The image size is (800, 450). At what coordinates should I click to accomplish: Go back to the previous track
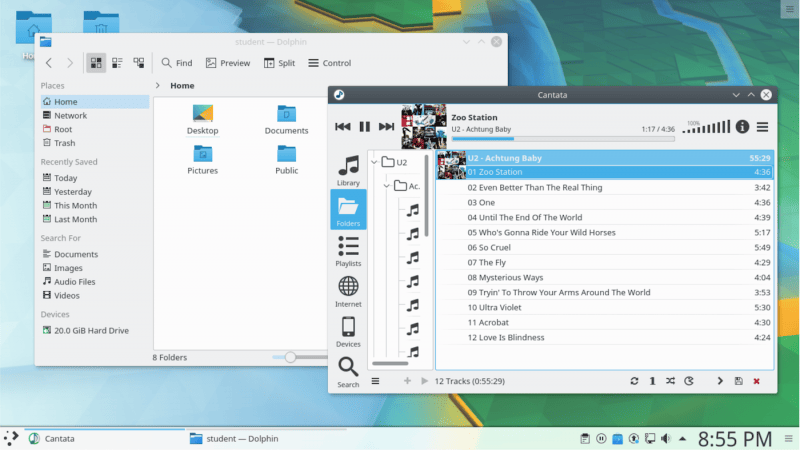(343, 127)
